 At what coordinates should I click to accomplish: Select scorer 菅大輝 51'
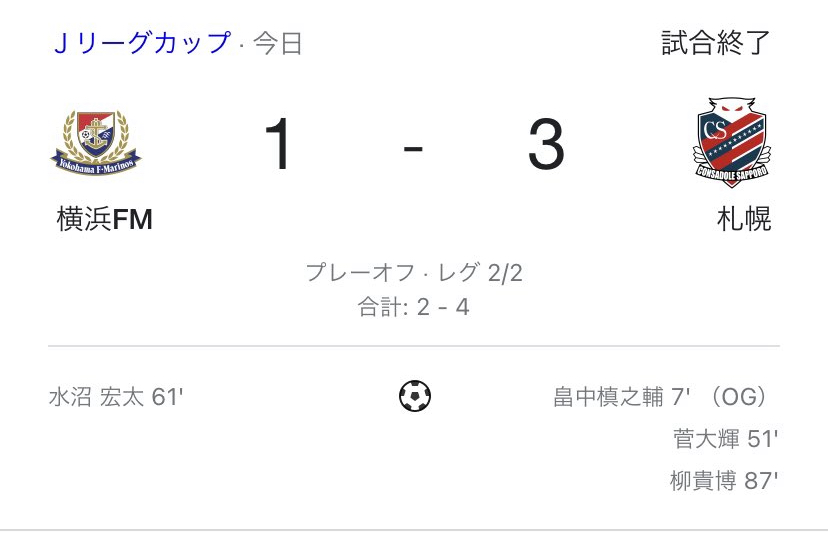tap(725, 438)
